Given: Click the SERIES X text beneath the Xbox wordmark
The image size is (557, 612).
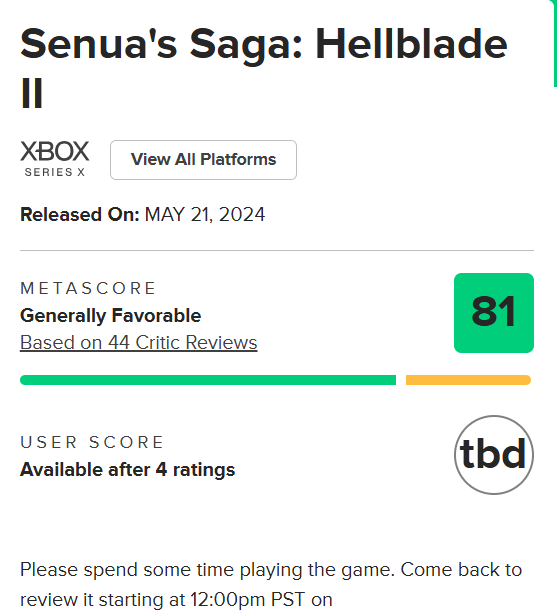Looking at the screenshot, I should [x=55, y=172].
